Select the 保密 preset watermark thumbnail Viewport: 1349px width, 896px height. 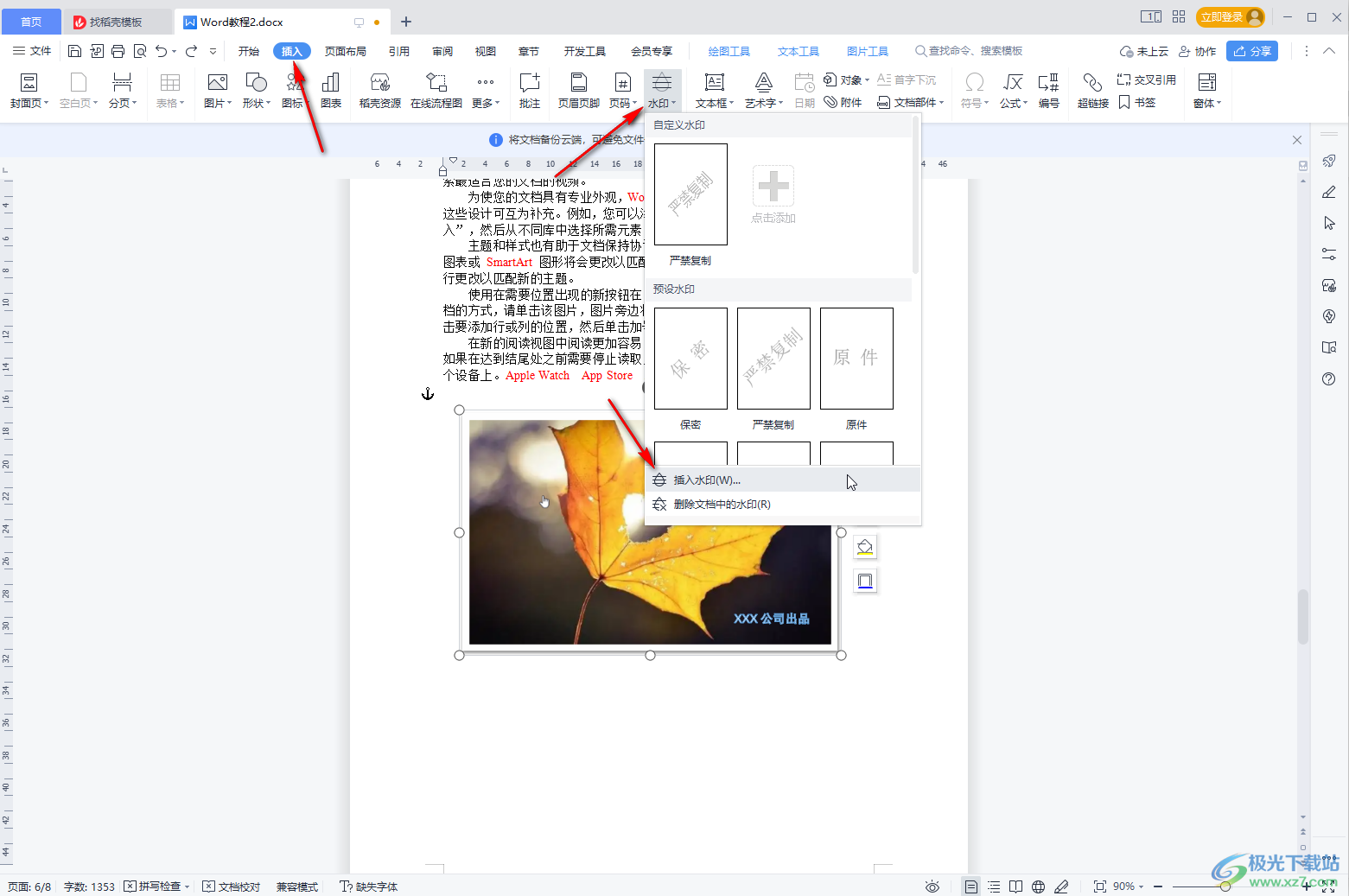pos(690,359)
